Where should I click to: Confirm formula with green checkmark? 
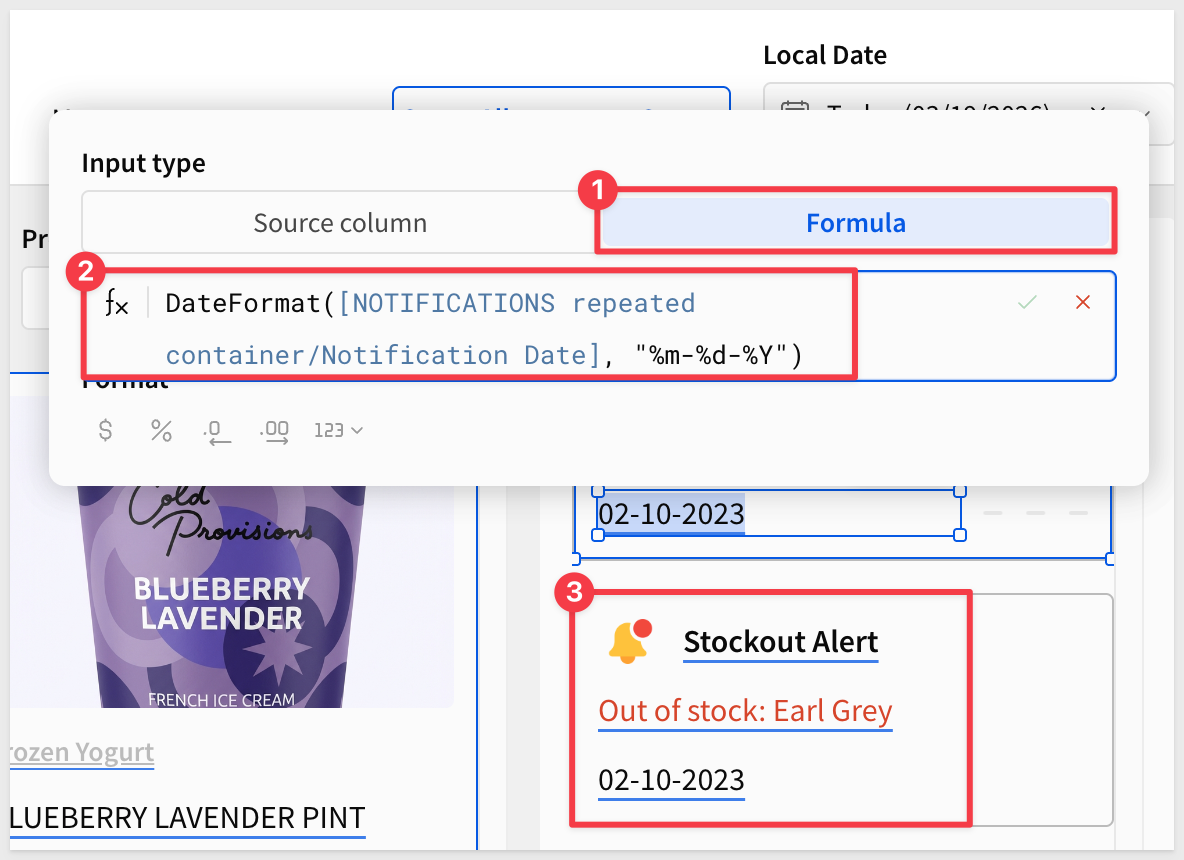pos(1027,302)
